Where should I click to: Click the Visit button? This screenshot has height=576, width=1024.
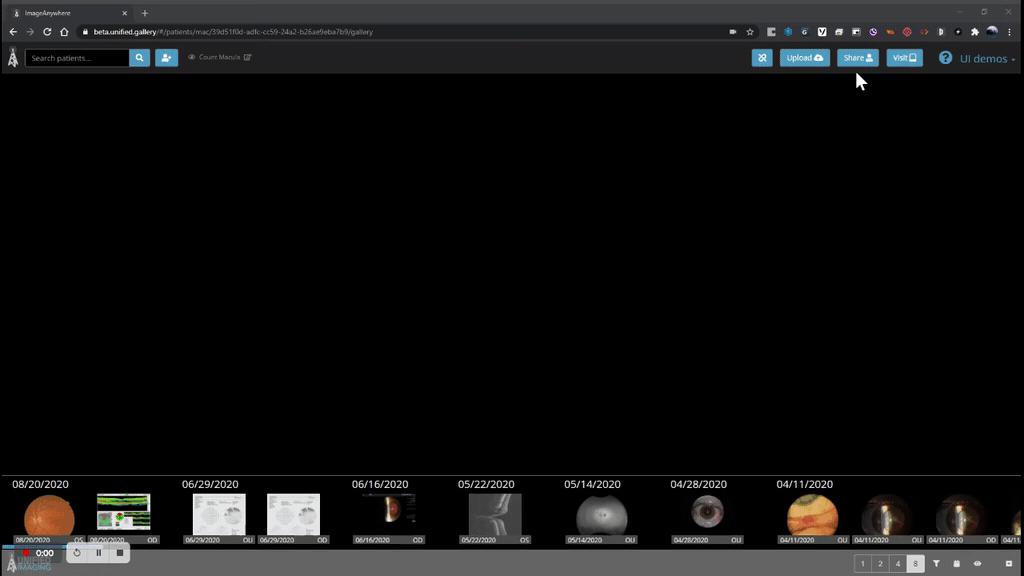pos(904,58)
